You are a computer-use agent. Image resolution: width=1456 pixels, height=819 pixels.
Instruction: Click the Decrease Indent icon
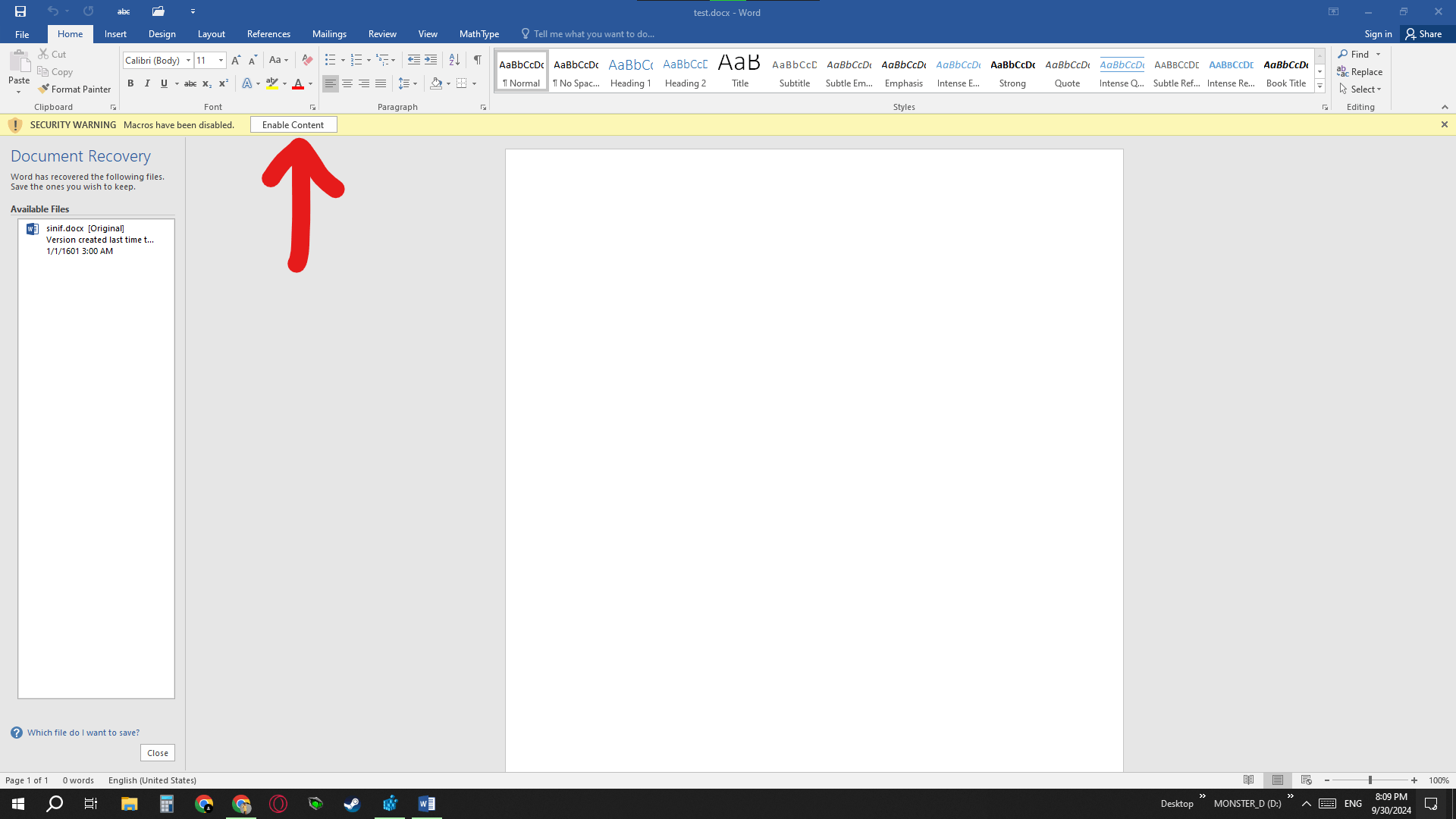tap(413, 60)
